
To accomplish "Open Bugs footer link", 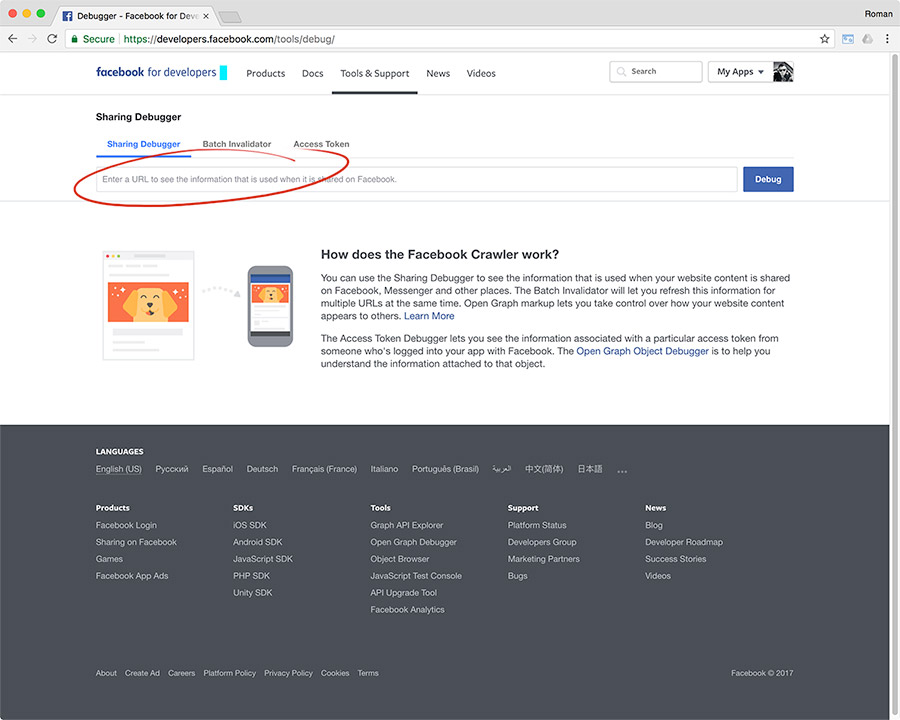I will (x=517, y=576).
